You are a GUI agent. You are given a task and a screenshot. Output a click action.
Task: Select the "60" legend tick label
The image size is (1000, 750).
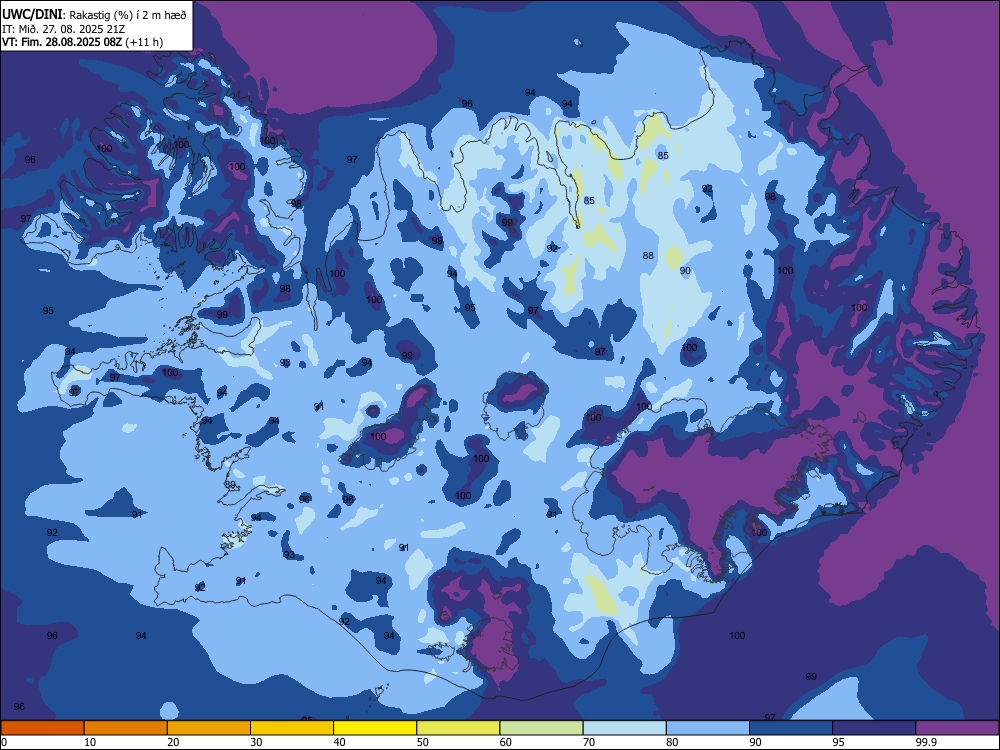coord(506,742)
